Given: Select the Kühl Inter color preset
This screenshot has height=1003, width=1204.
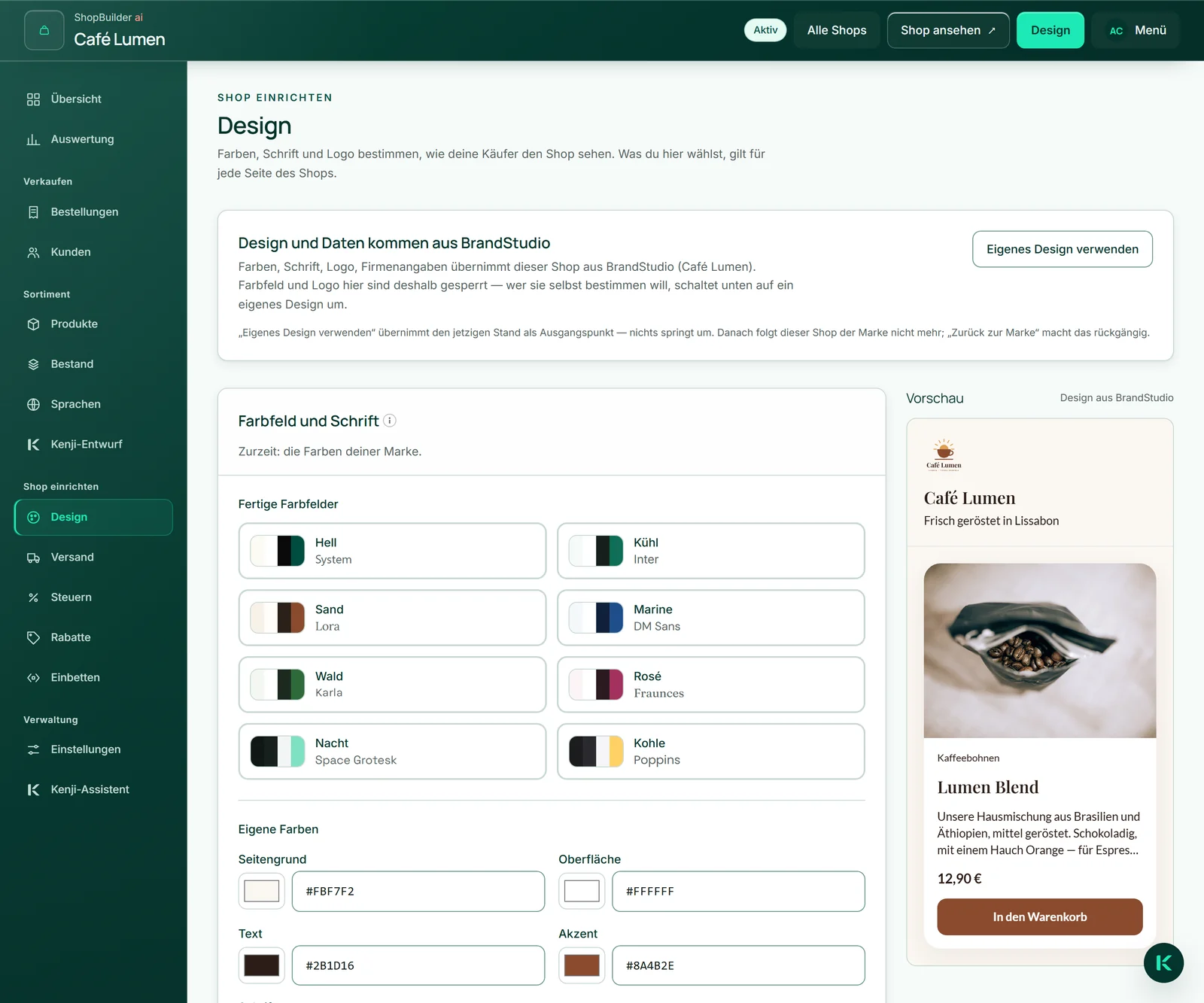Looking at the screenshot, I should (x=711, y=551).
